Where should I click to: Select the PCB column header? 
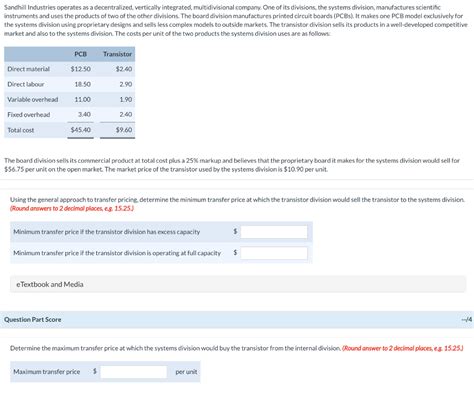[x=80, y=54]
